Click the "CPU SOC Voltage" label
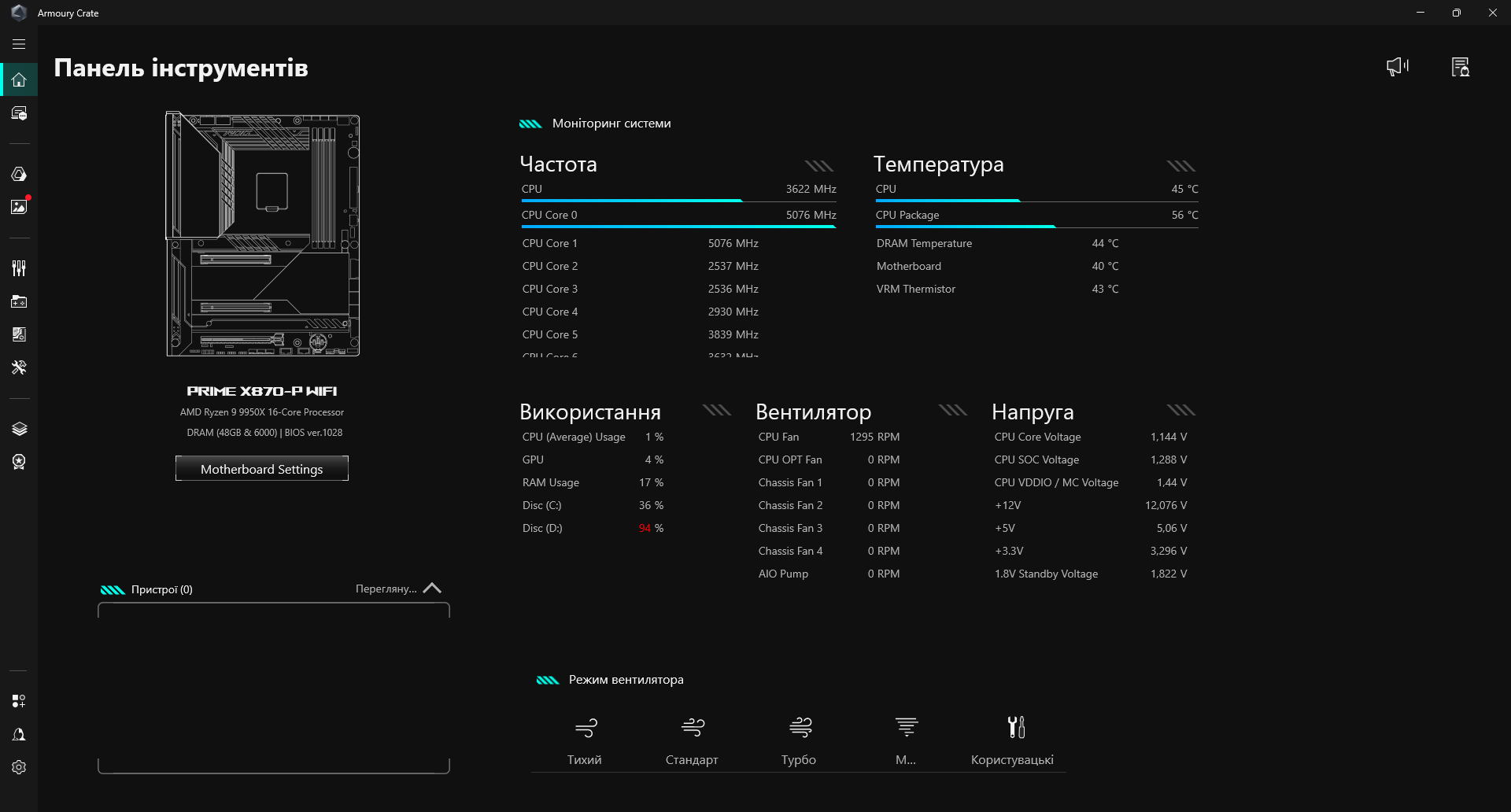Viewport: 1511px width, 812px height. (x=1036, y=460)
